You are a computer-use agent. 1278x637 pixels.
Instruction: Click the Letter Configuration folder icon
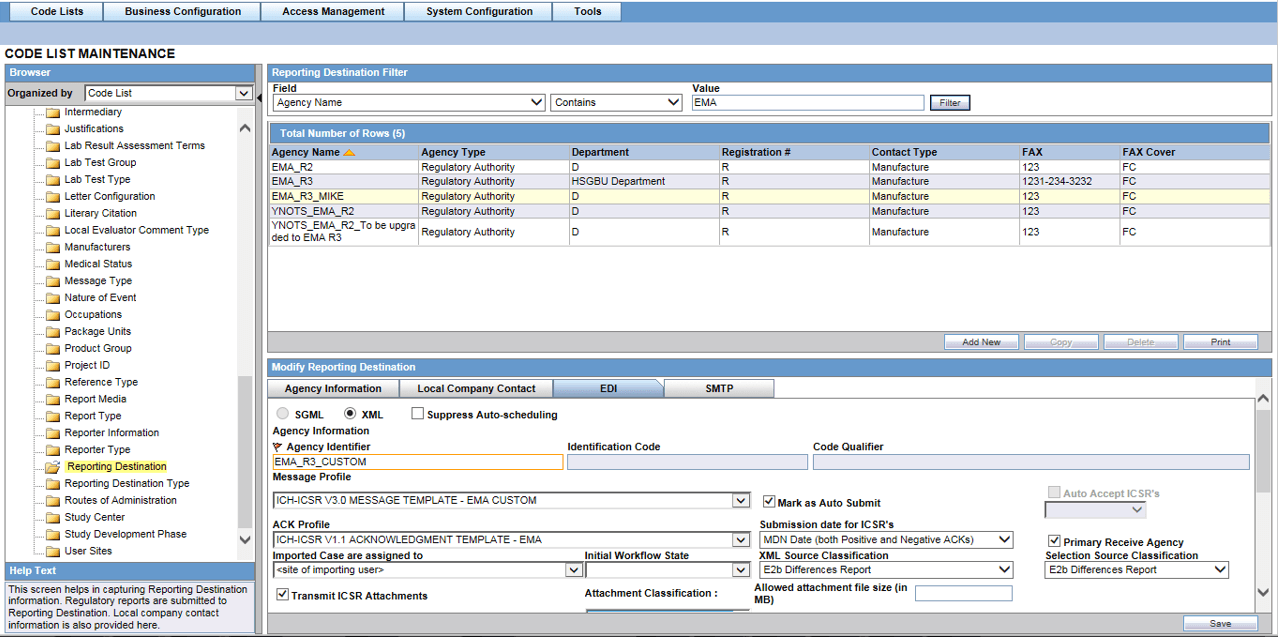pos(52,197)
